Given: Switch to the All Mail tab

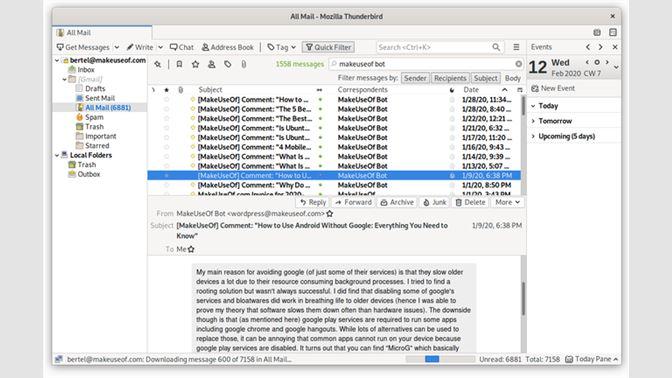Looking at the screenshot, I should pyautogui.click(x=102, y=33).
